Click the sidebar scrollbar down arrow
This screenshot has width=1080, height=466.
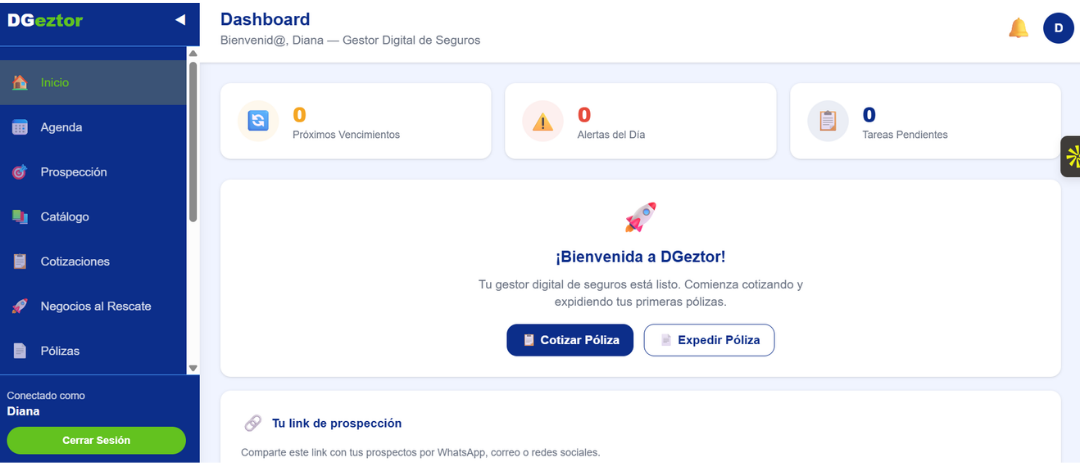tap(193, 368)
